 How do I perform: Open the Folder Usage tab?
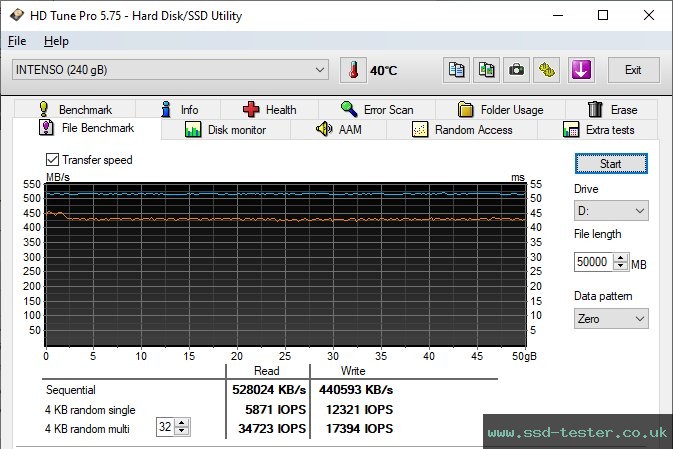click(500, 109)
